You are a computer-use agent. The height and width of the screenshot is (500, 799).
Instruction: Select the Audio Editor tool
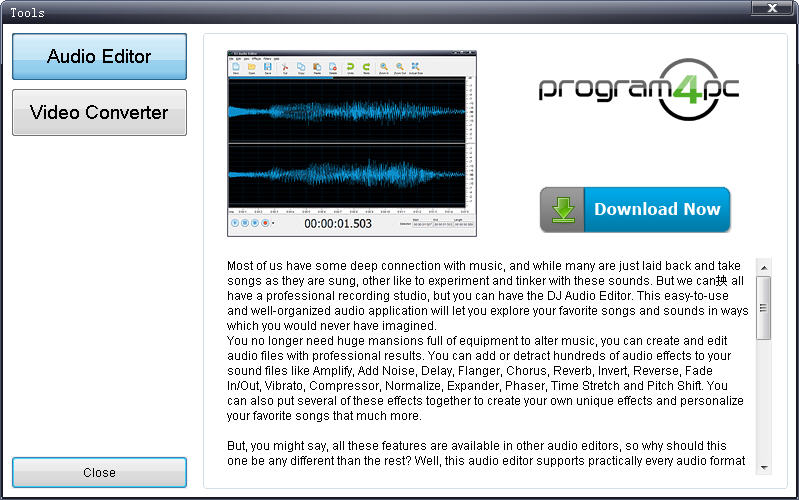click(x=99, y=57)
